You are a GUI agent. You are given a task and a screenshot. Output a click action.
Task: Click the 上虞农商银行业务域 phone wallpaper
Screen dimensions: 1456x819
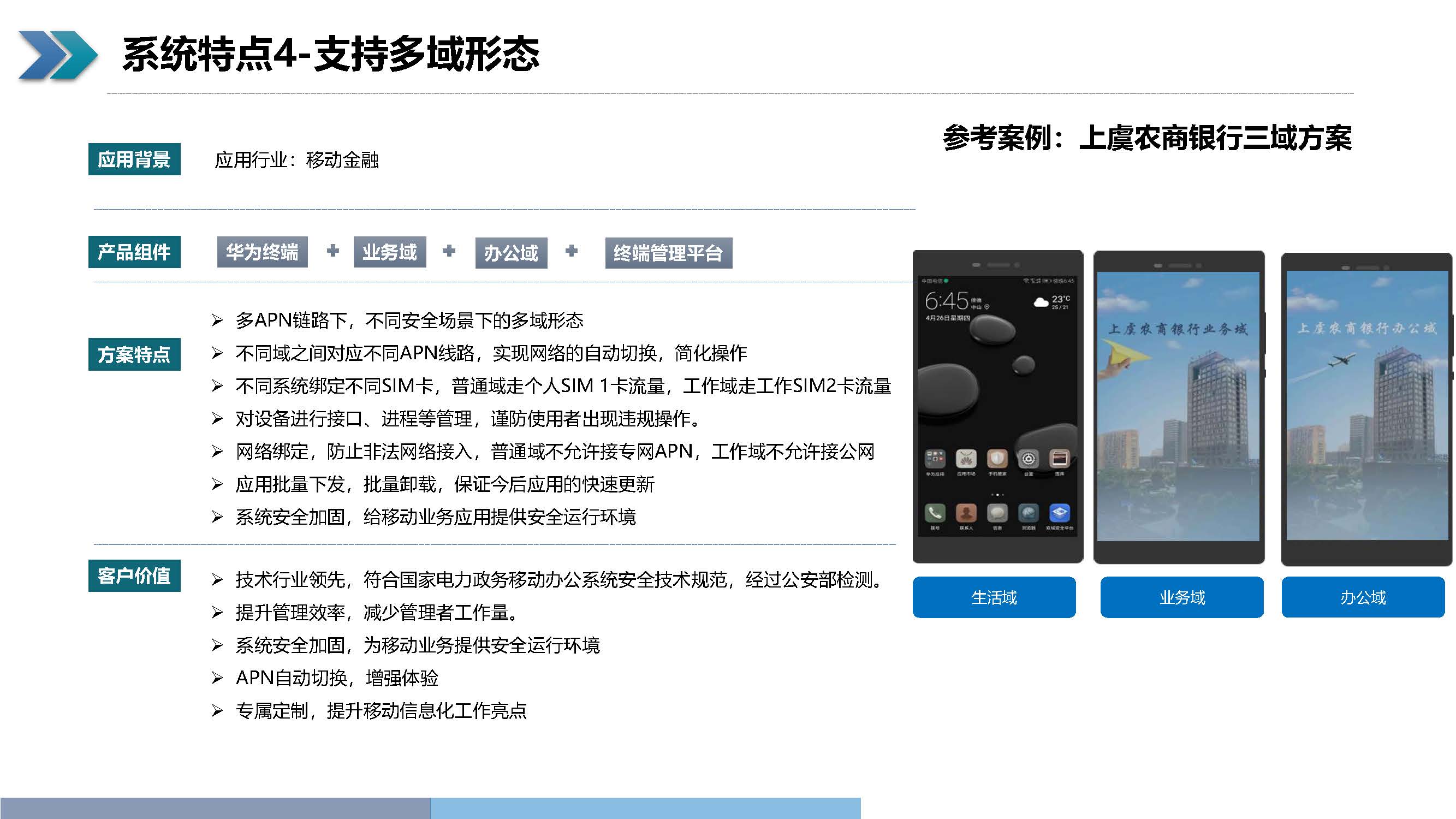coord(1179,406)
